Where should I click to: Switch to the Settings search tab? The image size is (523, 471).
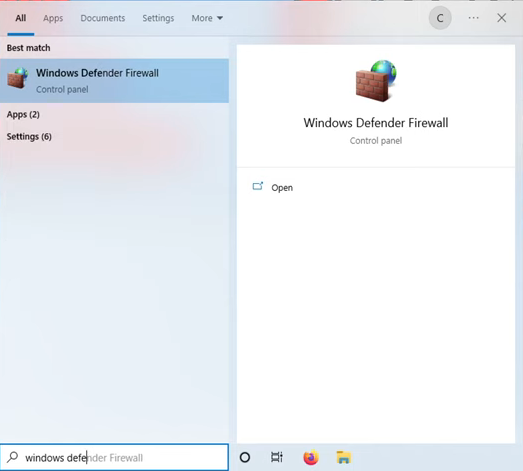(x=158, y=18)
